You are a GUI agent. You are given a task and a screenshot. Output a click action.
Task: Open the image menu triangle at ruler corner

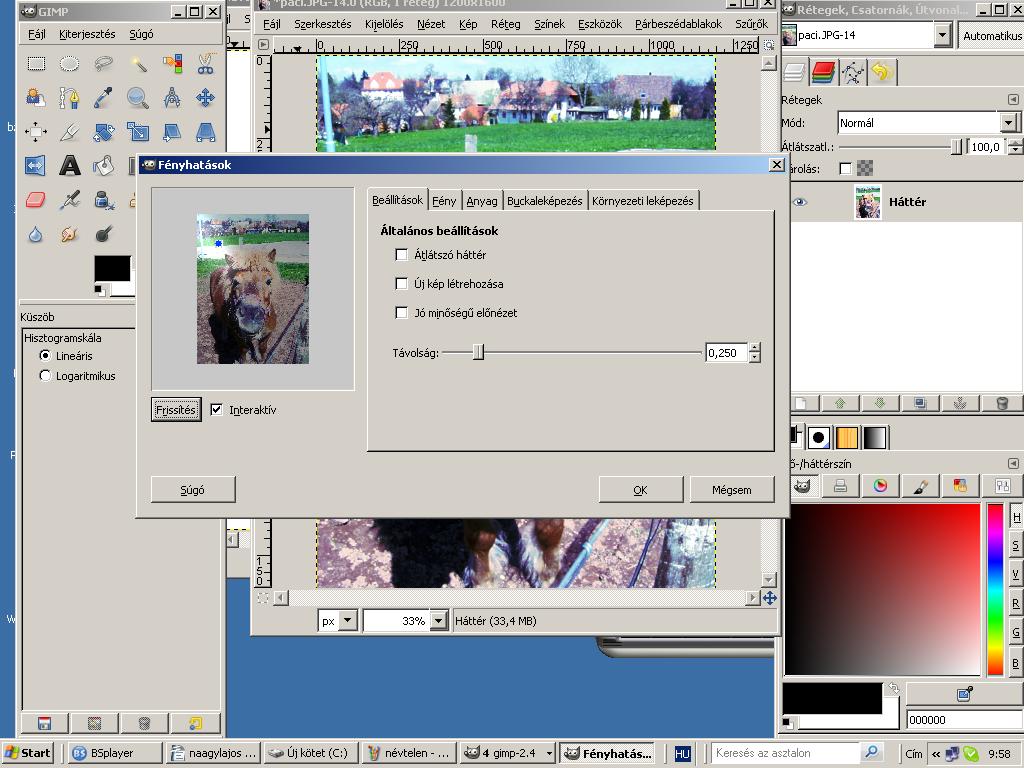point(263,44)
